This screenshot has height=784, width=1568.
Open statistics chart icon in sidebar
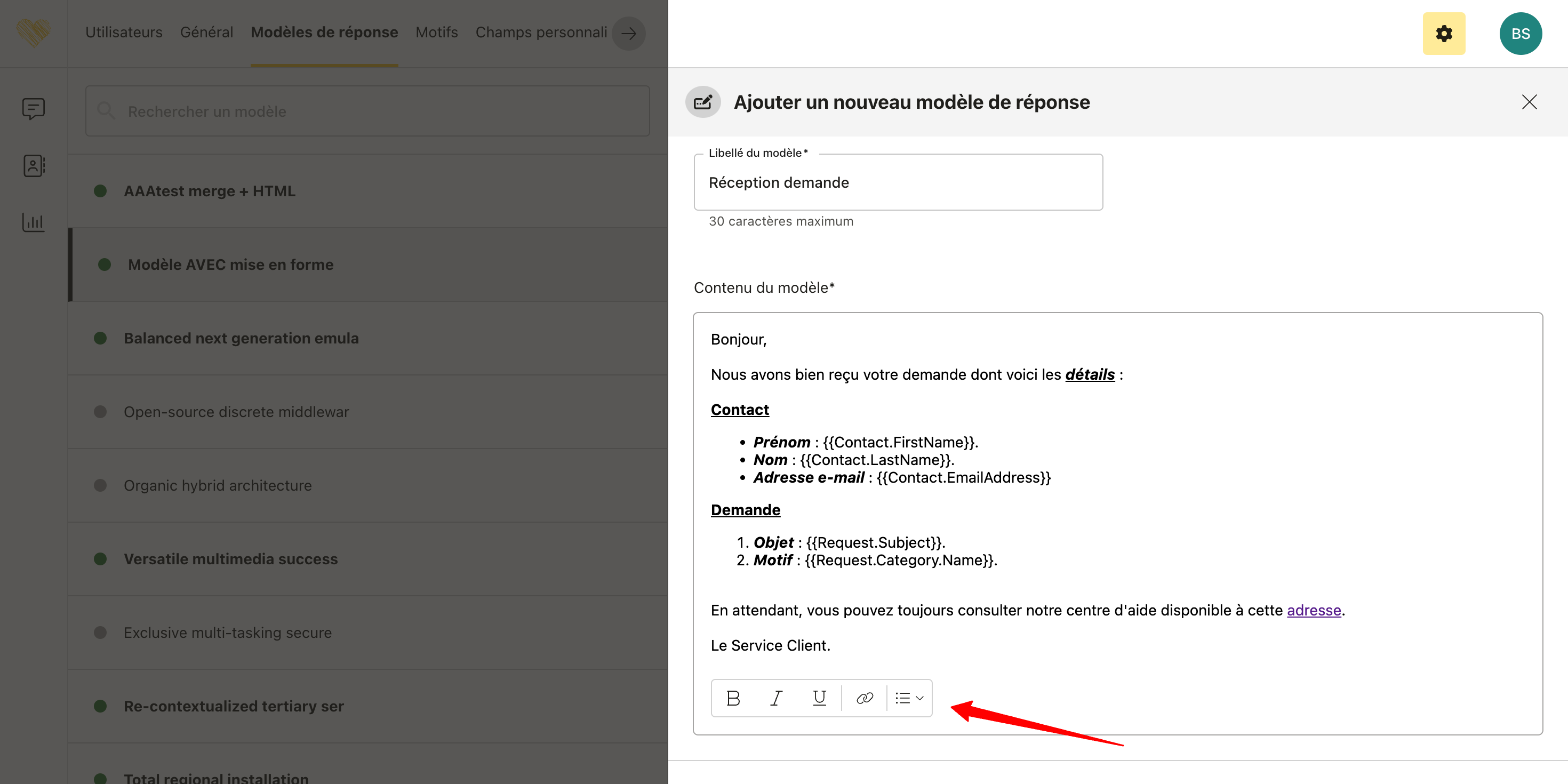coord(34,222)
